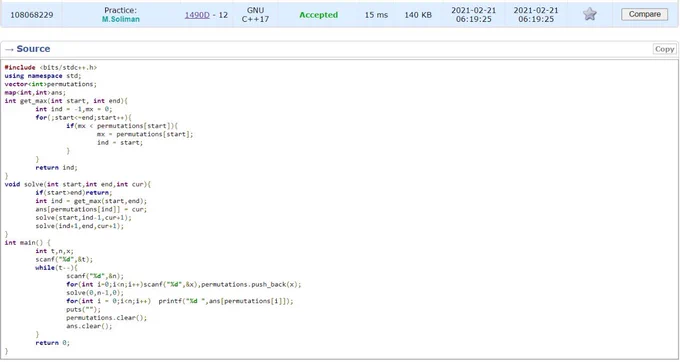Image resolution: width=680 pixels, height=362 pixels.
Task: Click the 'map<int,int>ans;' line
Action: click(35, 93)
